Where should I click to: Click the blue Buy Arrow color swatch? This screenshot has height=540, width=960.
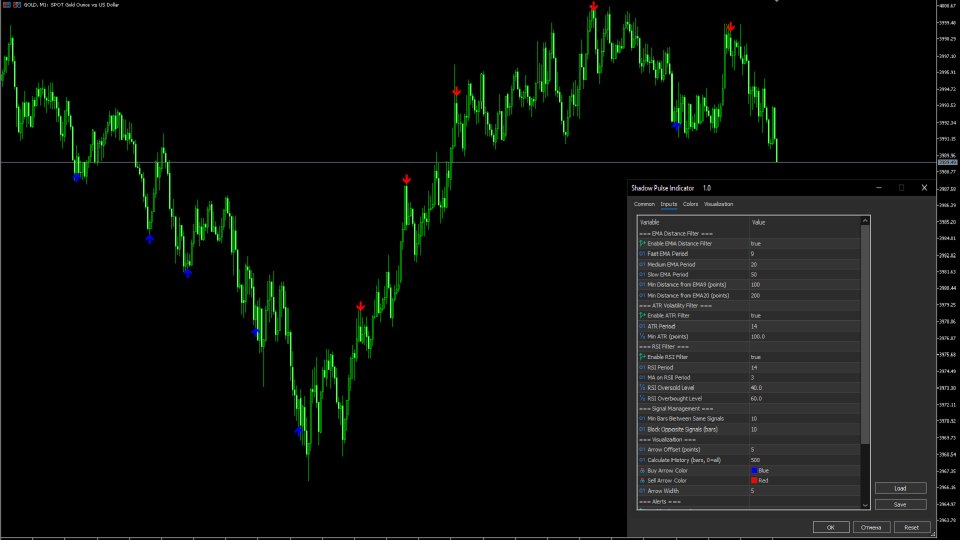pos(754,470)
